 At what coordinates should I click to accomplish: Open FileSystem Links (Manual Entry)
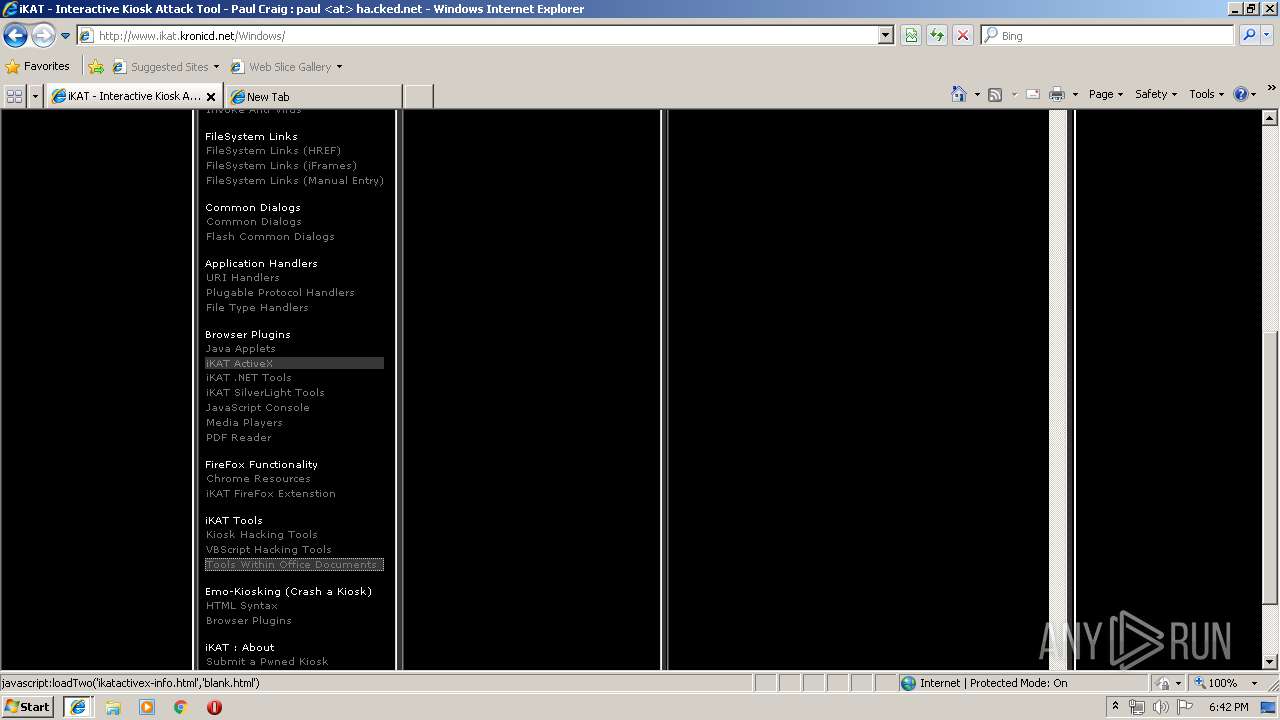point(295,181)
